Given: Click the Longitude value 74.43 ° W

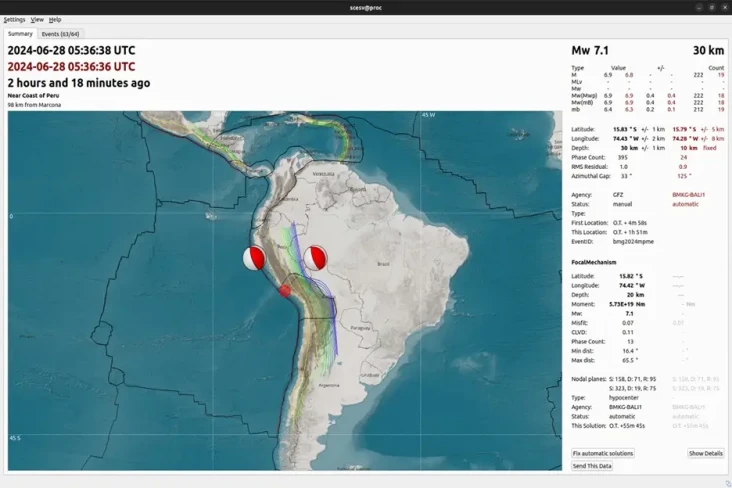Looking at the screenshot, I should point(626,139).
